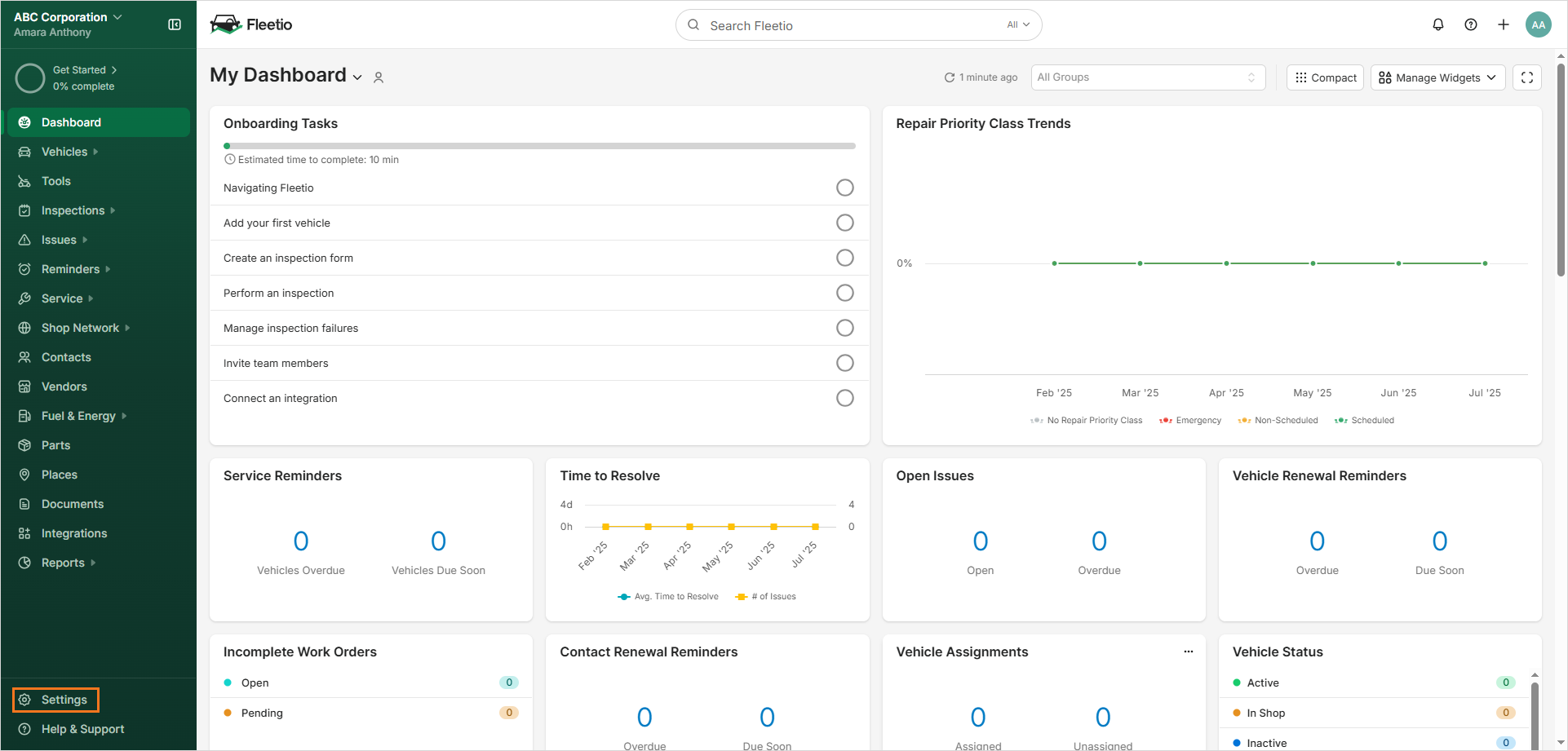The width and height of the screenshot is (1568, 751).
Task: Mark Navigating Fleetio task circle complete
Action: click(x=844, y=188)
